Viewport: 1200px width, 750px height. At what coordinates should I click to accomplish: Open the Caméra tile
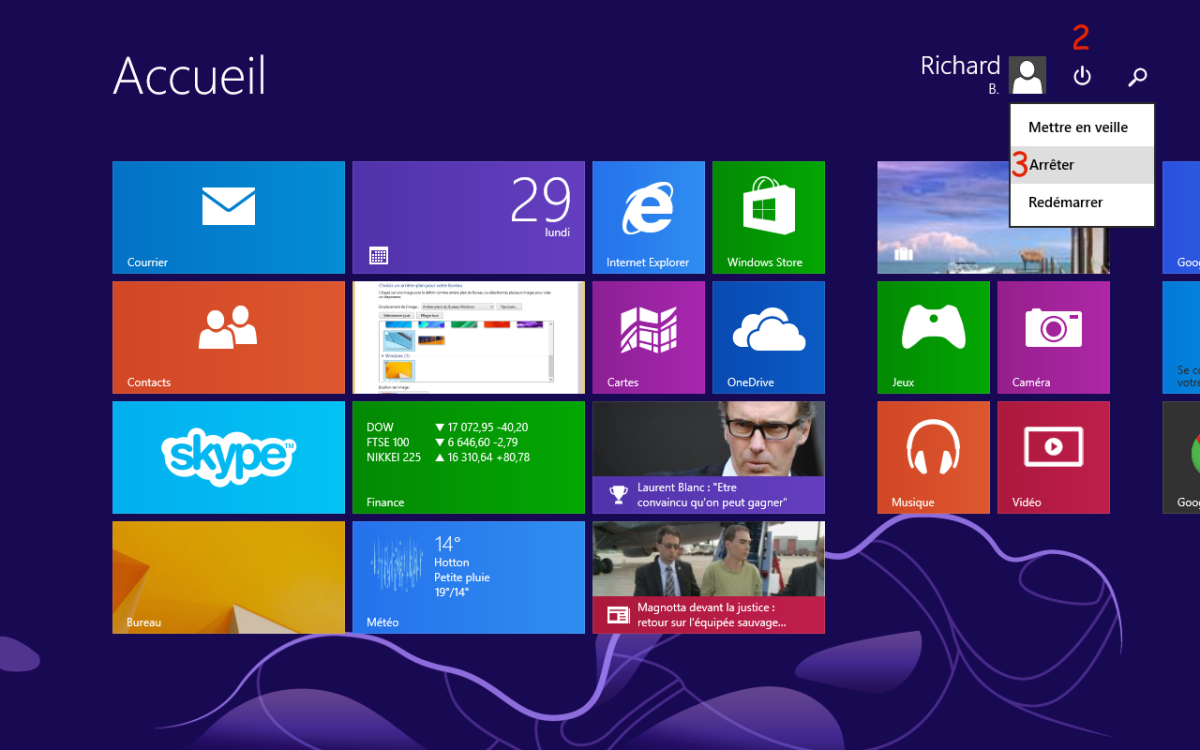[x=1053, y=337]
